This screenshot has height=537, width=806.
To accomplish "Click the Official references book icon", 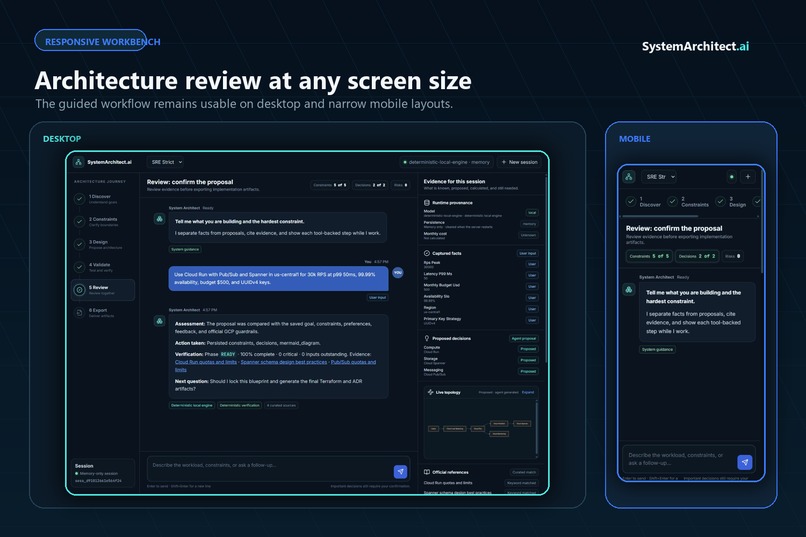I will (427, 472).
